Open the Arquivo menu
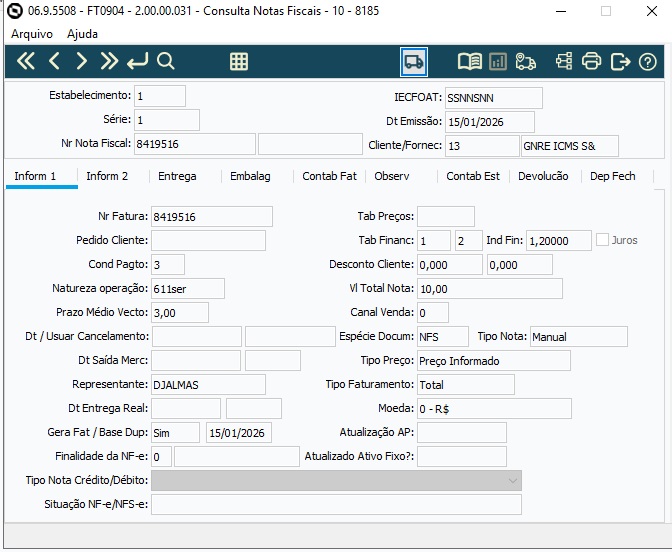The image size is (672, 552). tap(32, 34)
